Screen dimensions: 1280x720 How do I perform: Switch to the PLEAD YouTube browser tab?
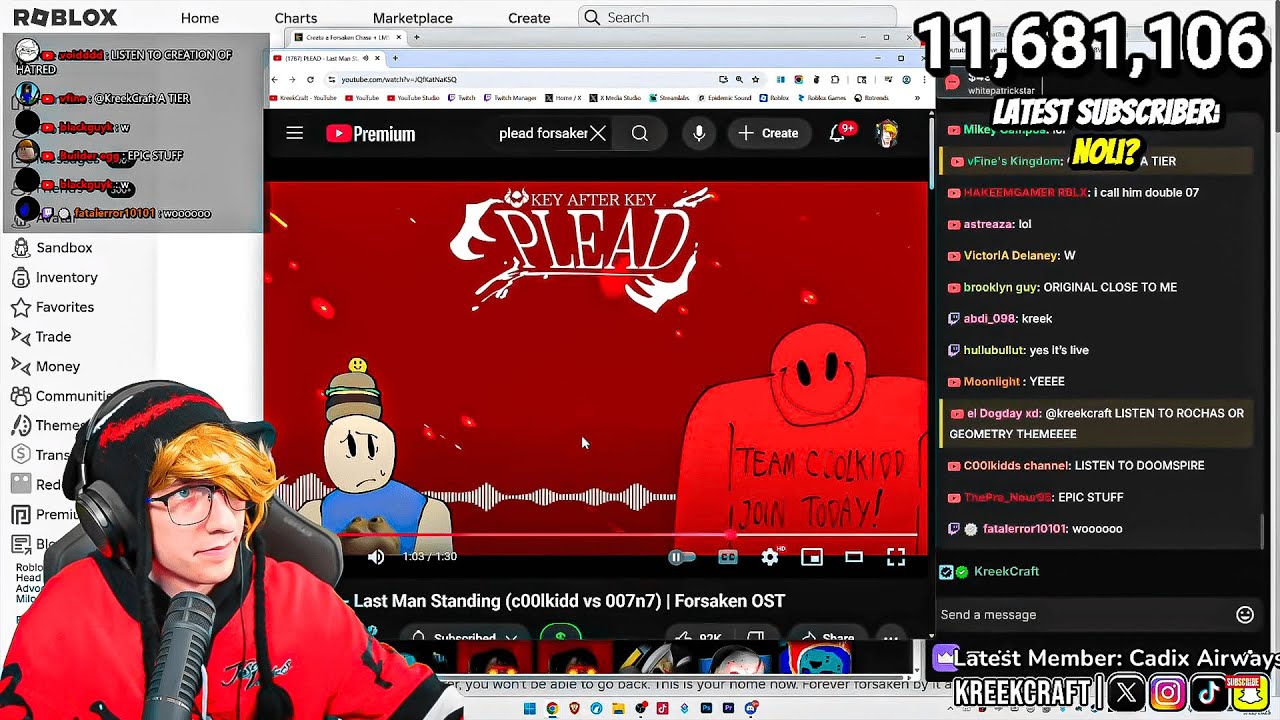pos(326,58)
